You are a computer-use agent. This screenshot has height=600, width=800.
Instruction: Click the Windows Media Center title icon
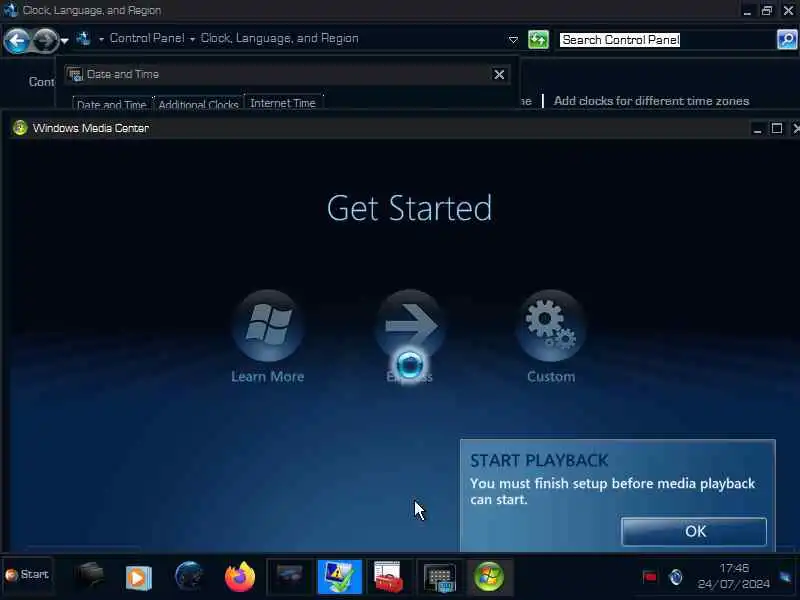tap(20, 128)
